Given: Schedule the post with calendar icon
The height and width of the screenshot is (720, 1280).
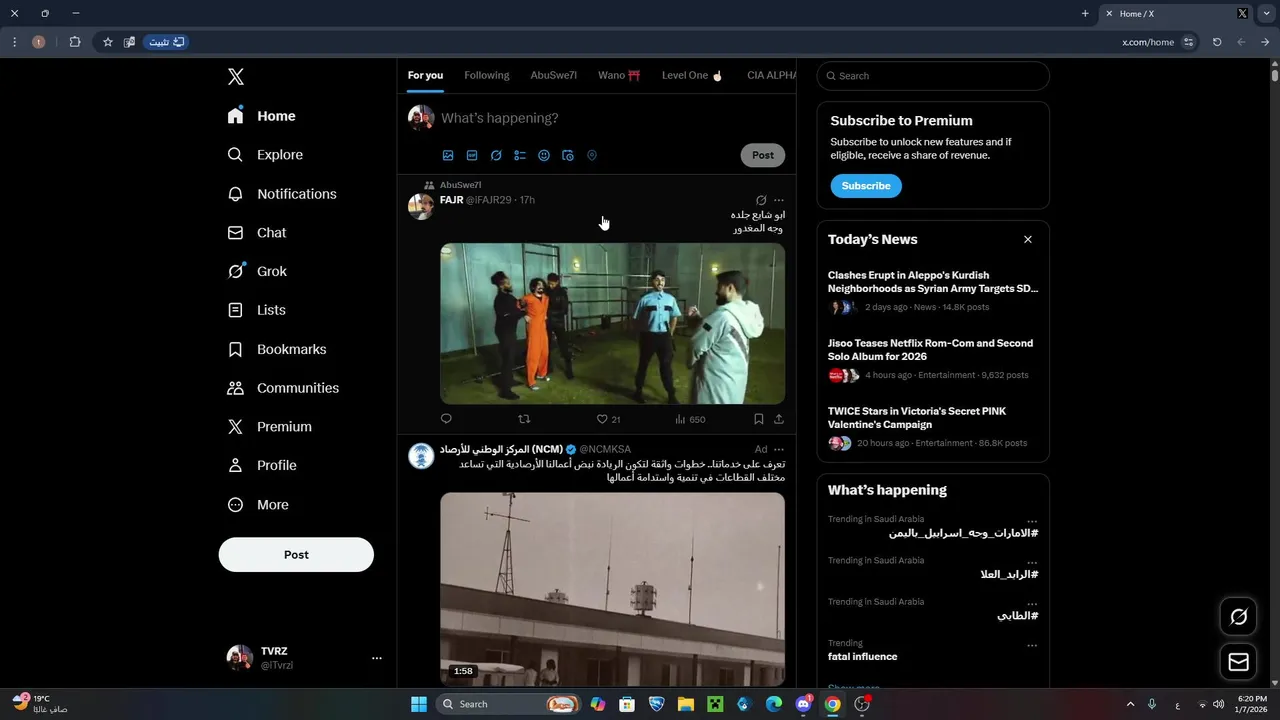Looking at the screenshot, I should pyautogui.click(x=568, y=155).
